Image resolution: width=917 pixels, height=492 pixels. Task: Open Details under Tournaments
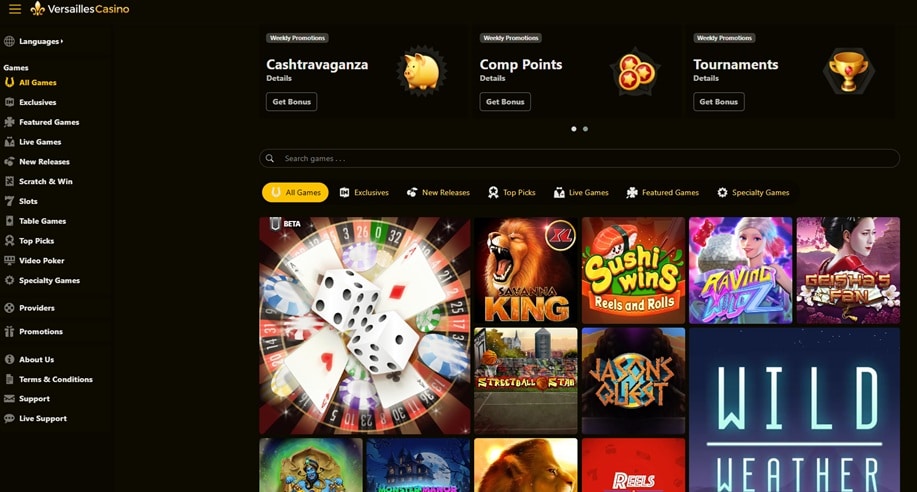click(x=706, y=78)
